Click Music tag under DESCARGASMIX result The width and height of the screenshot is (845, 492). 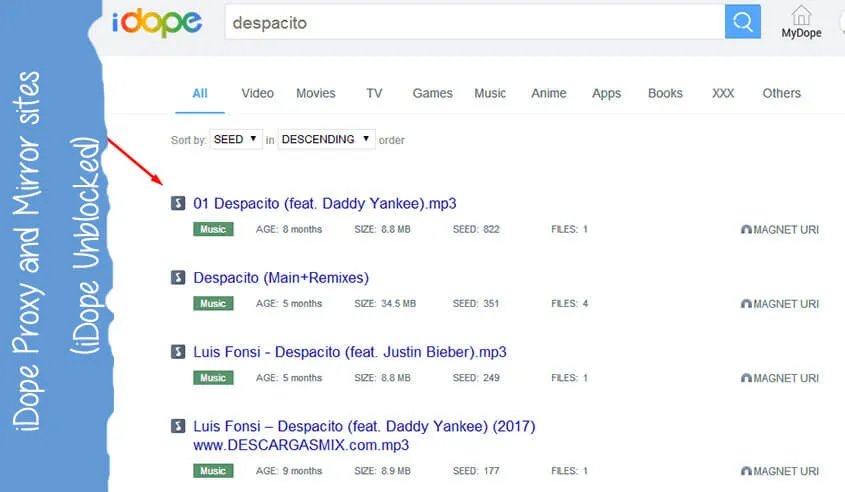213,470
